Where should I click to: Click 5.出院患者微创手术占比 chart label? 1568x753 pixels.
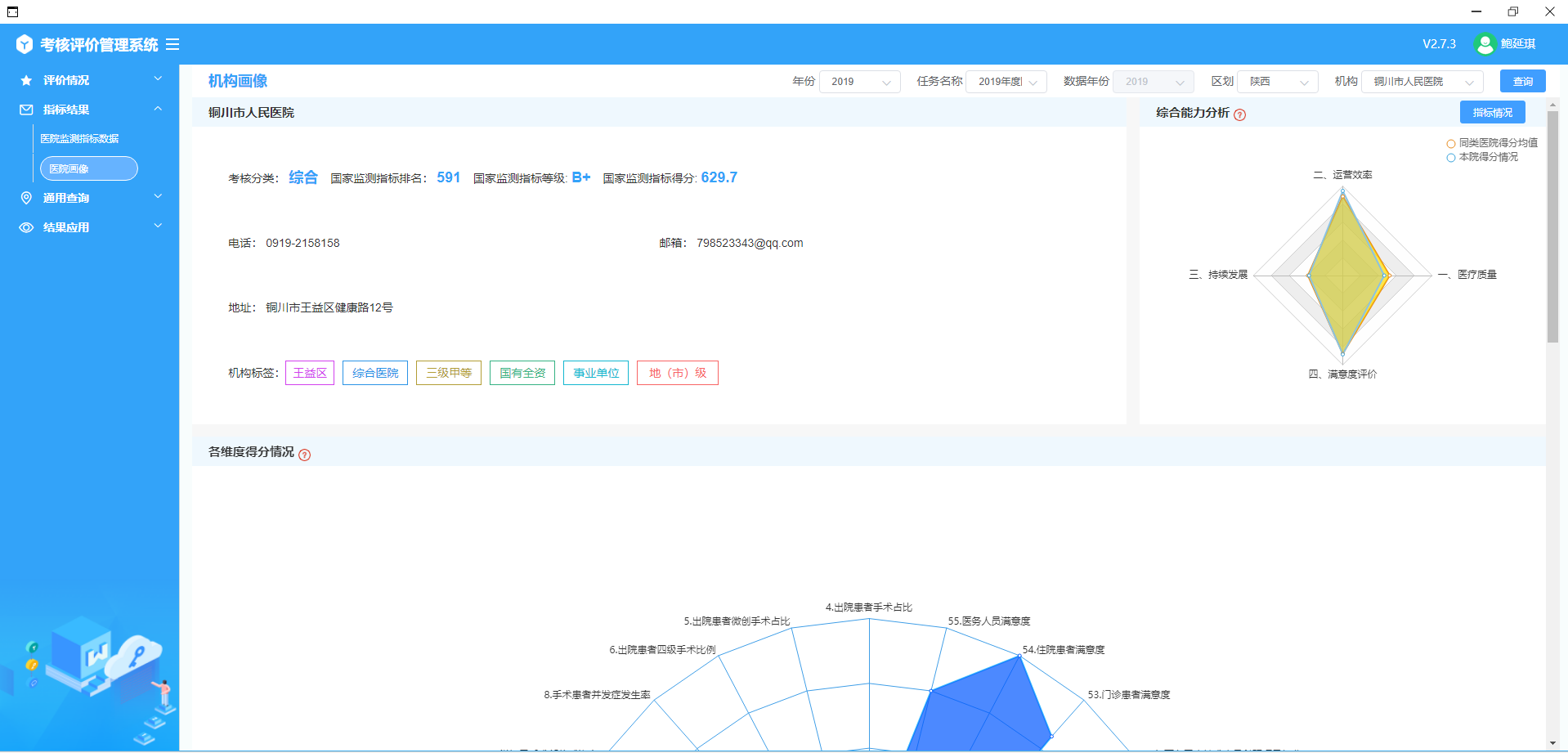(737, 621)
